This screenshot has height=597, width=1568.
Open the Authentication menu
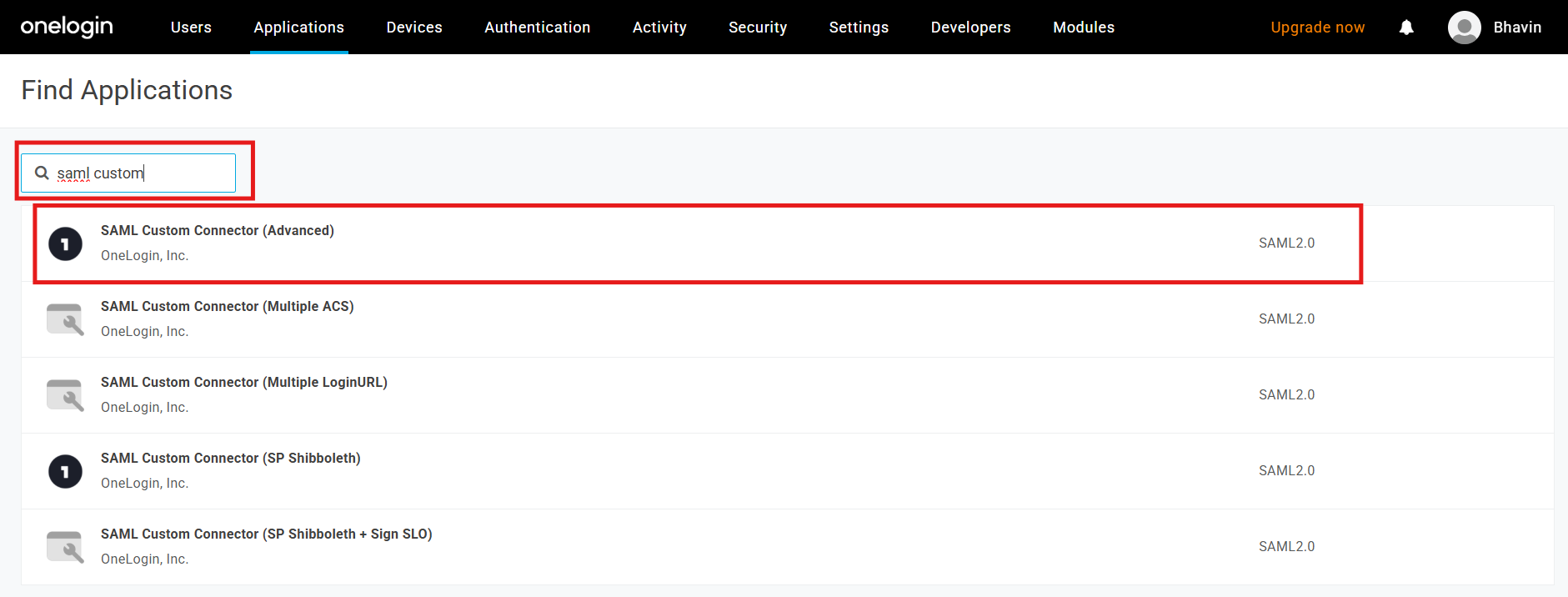coord(537,28)
